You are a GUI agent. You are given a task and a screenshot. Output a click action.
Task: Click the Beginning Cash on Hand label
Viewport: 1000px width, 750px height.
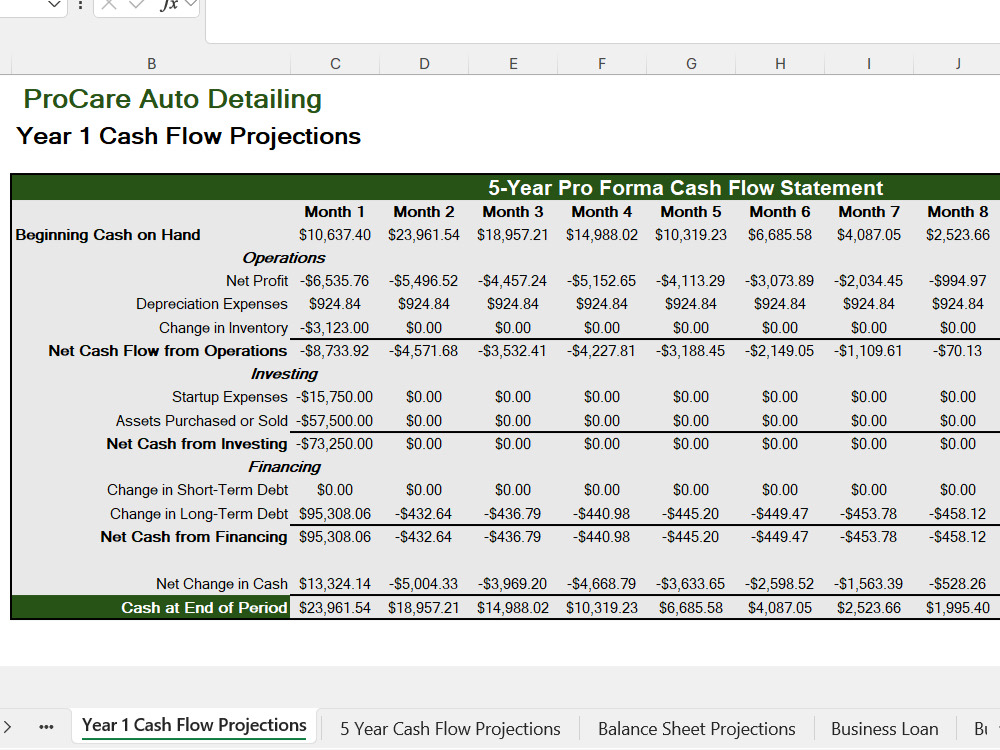coord(108,235)
